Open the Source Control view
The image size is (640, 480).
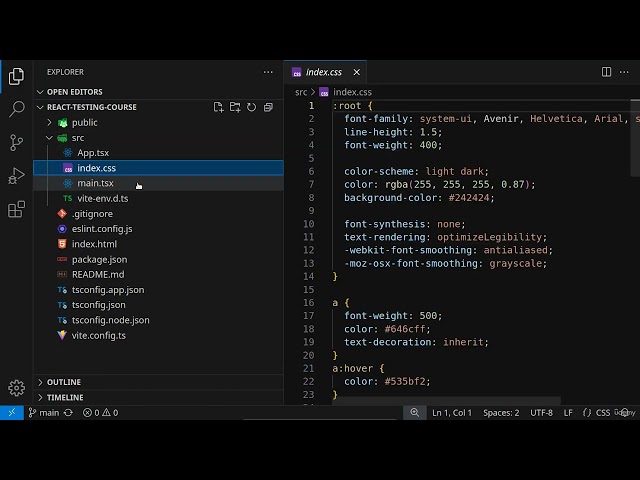point(16,142)
